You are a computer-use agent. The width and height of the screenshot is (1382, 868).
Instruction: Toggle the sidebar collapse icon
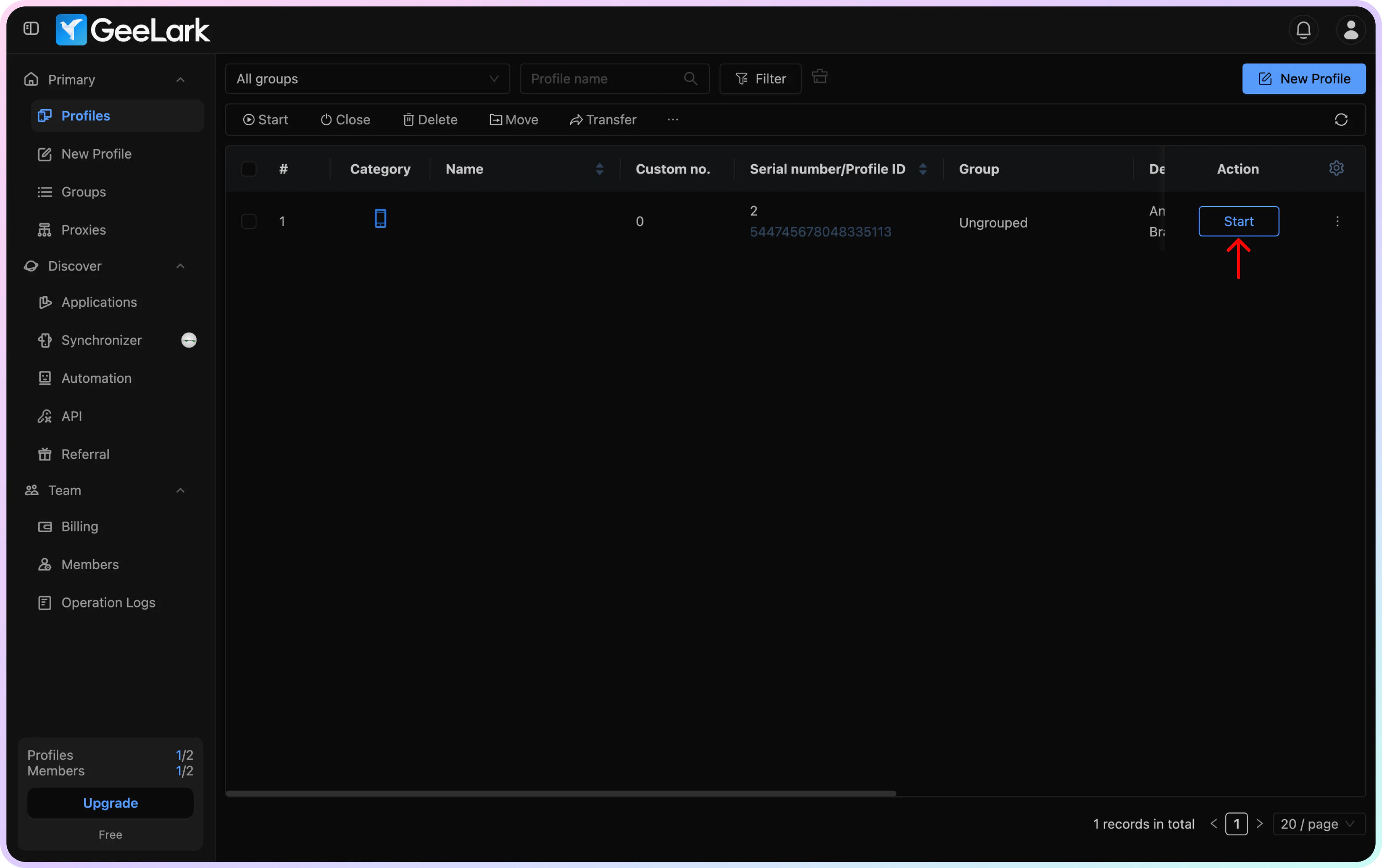coord(31,29)
